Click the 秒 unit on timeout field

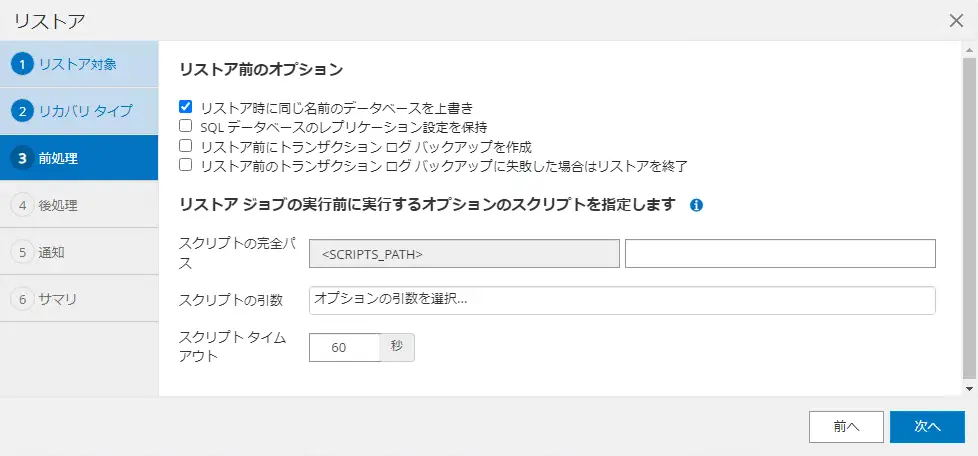[397, 347]
